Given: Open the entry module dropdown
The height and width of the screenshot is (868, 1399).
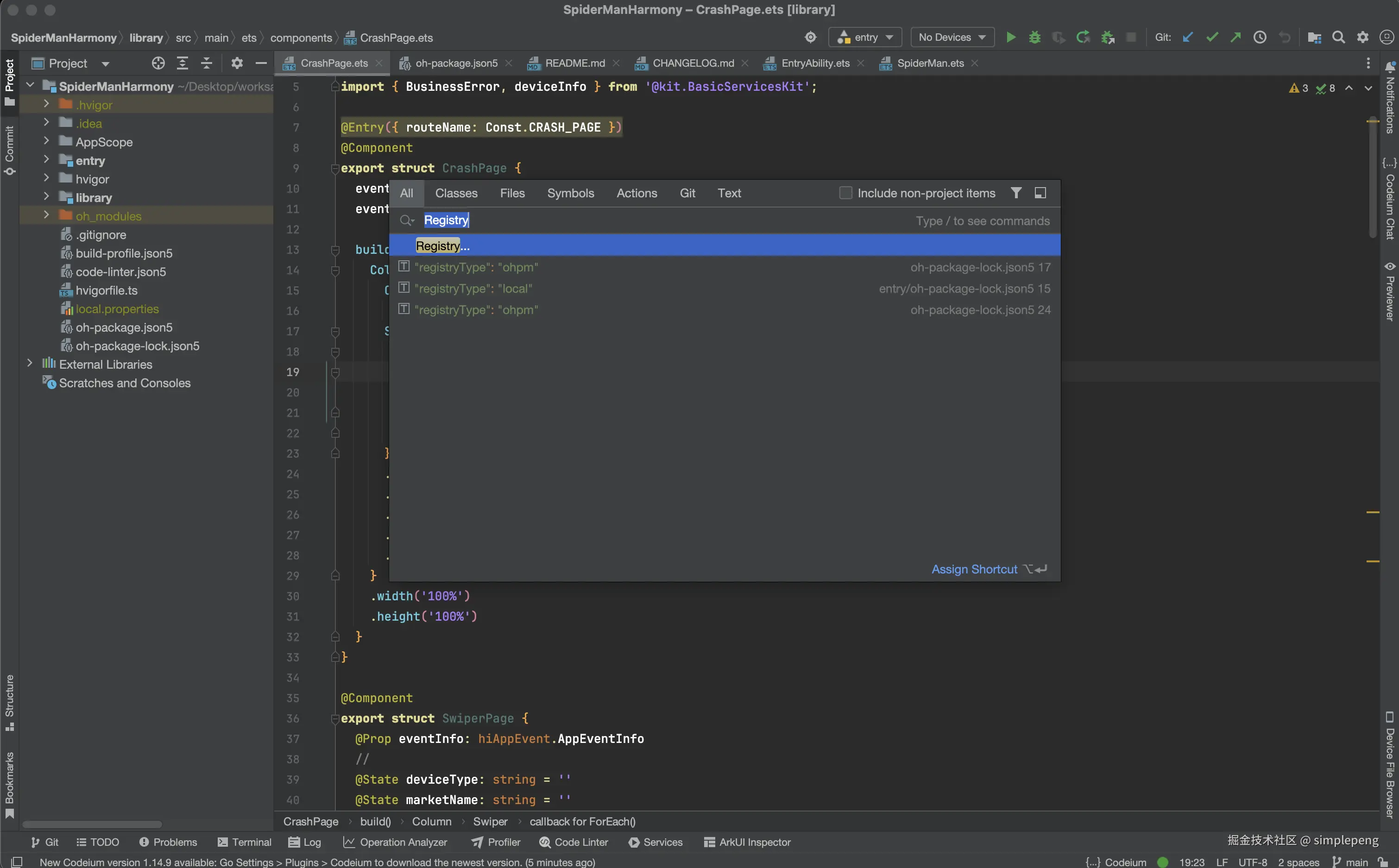Looking at the screenshot, I should [x=865, y=38].
